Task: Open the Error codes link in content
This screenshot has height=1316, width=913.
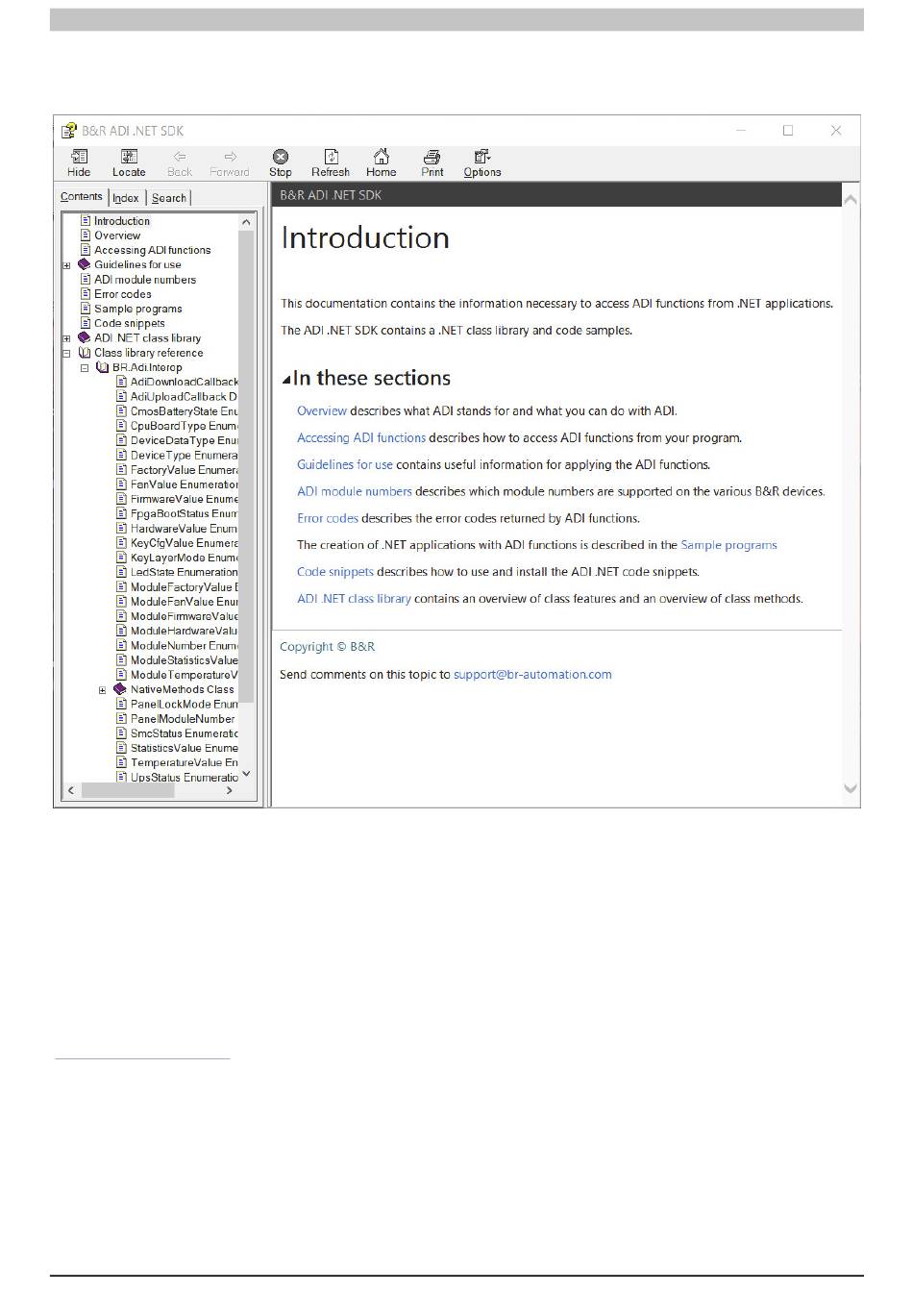Action: pyautogui.click(x=328, y=518)
